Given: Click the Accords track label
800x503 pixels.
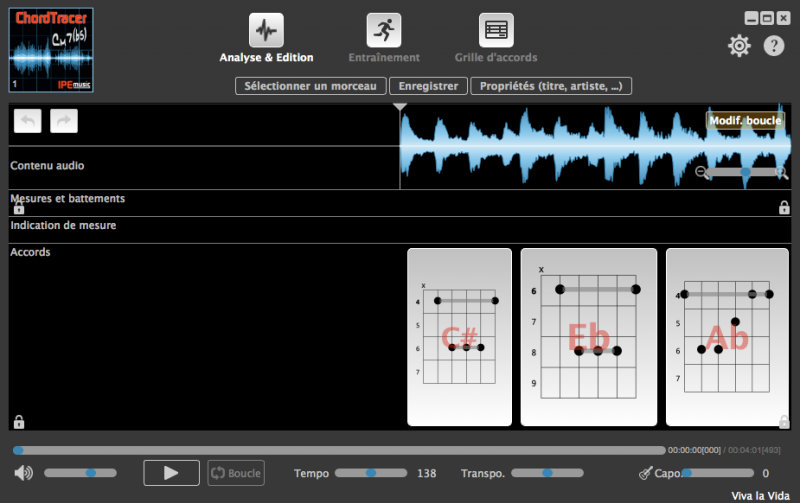Looking at the screenshot, I should click(30, 252).
